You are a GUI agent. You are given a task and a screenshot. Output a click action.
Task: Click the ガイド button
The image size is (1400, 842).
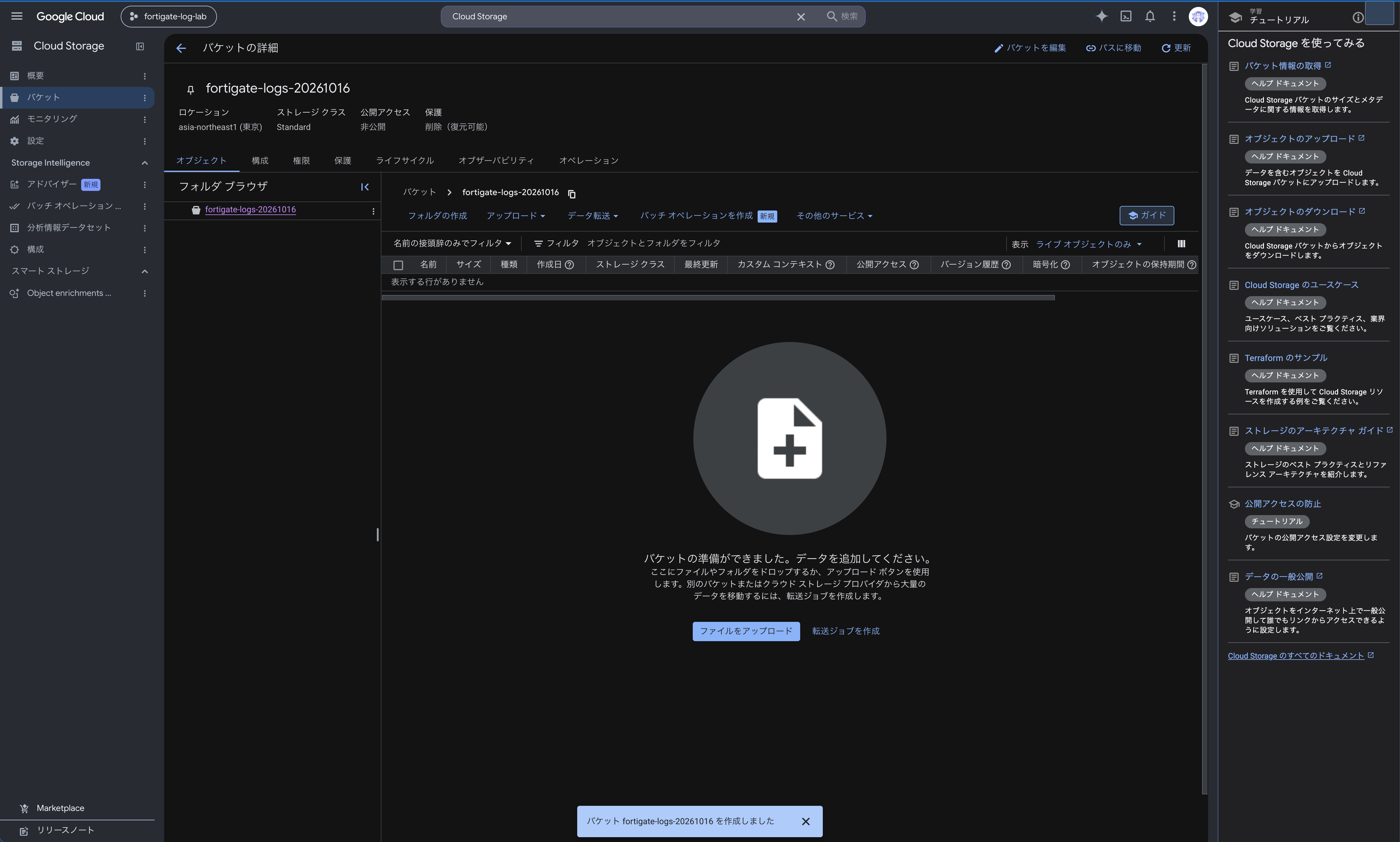1146,216
